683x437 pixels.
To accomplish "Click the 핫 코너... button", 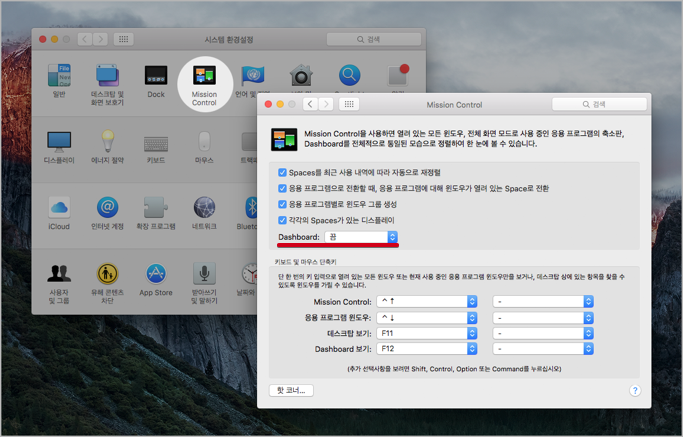I will [291, 390].
